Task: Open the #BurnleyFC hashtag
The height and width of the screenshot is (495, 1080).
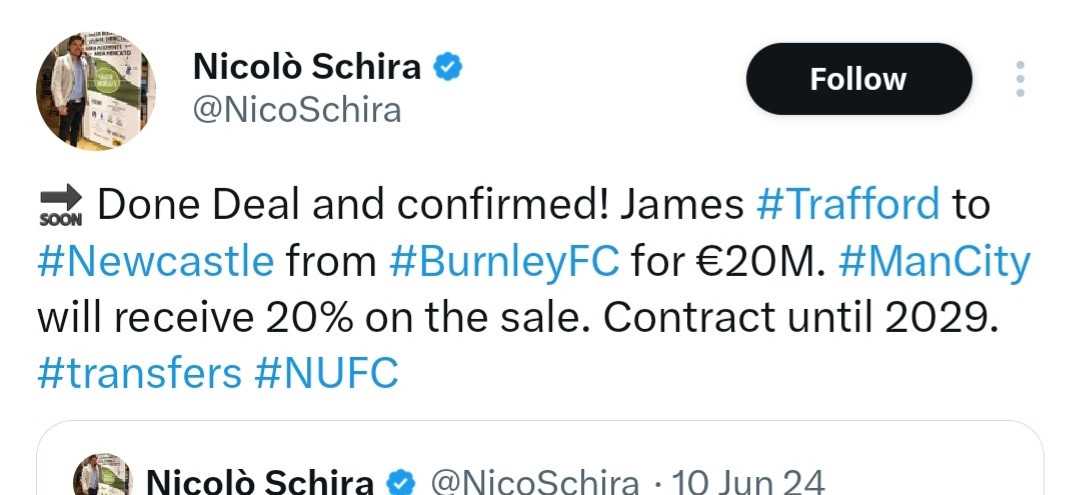Action: coord(504,262)
